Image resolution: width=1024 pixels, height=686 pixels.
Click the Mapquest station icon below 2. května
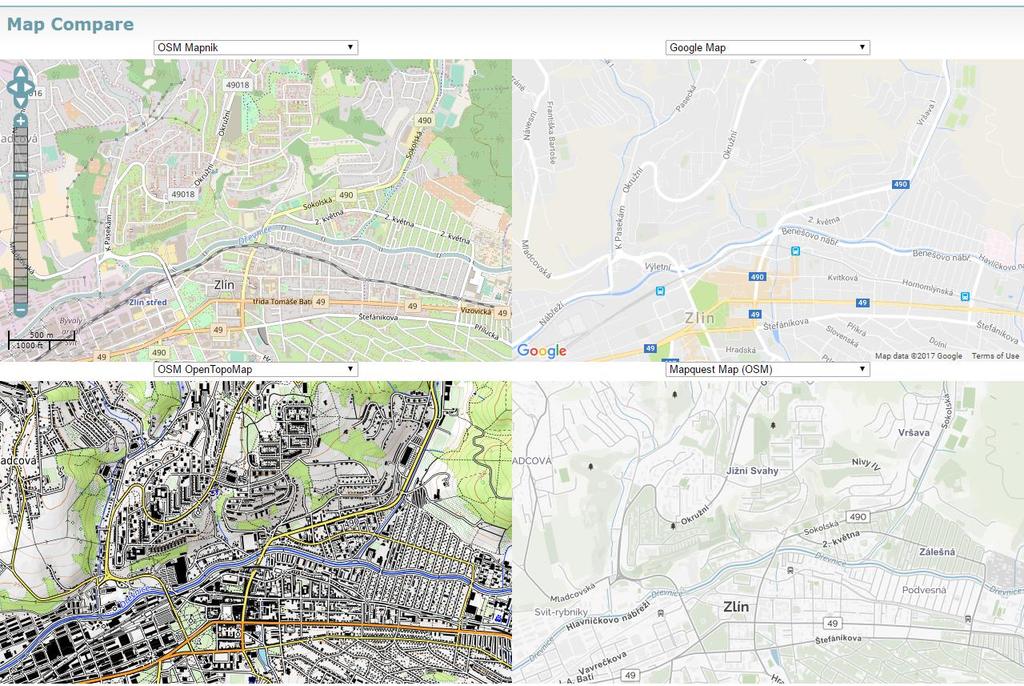click(791, 570)
